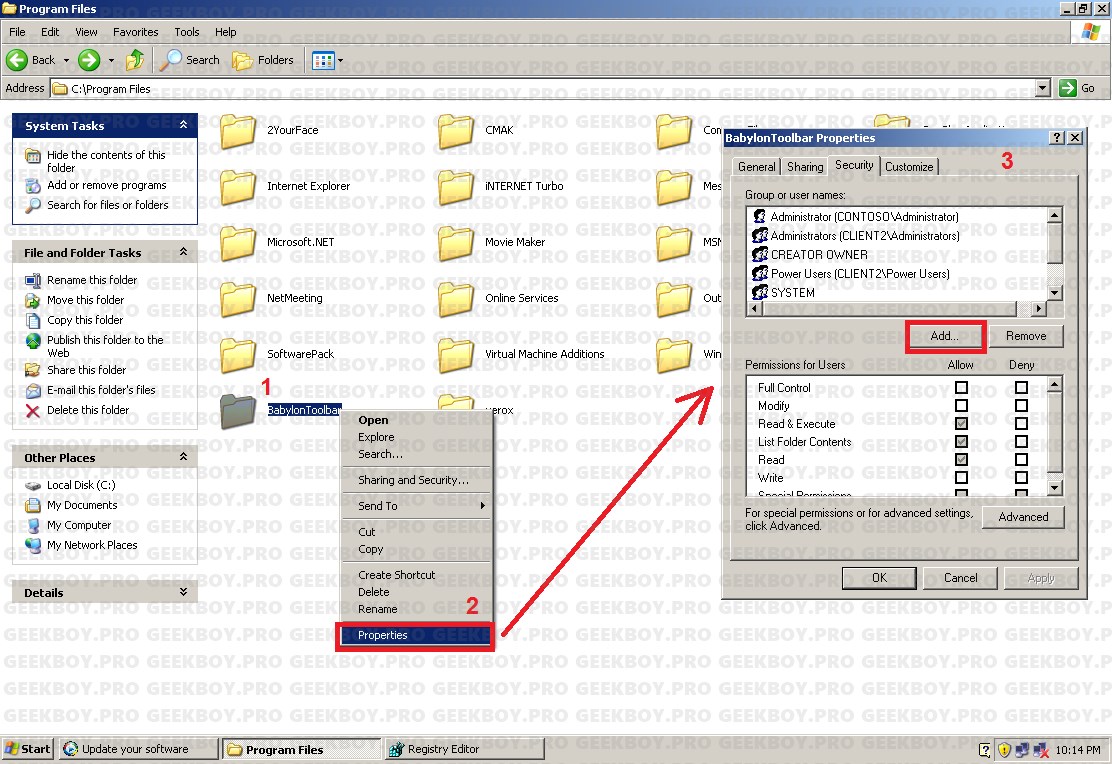Expand the Details panel
This screenshot has width=1112, height=764.
click(184, 592)
